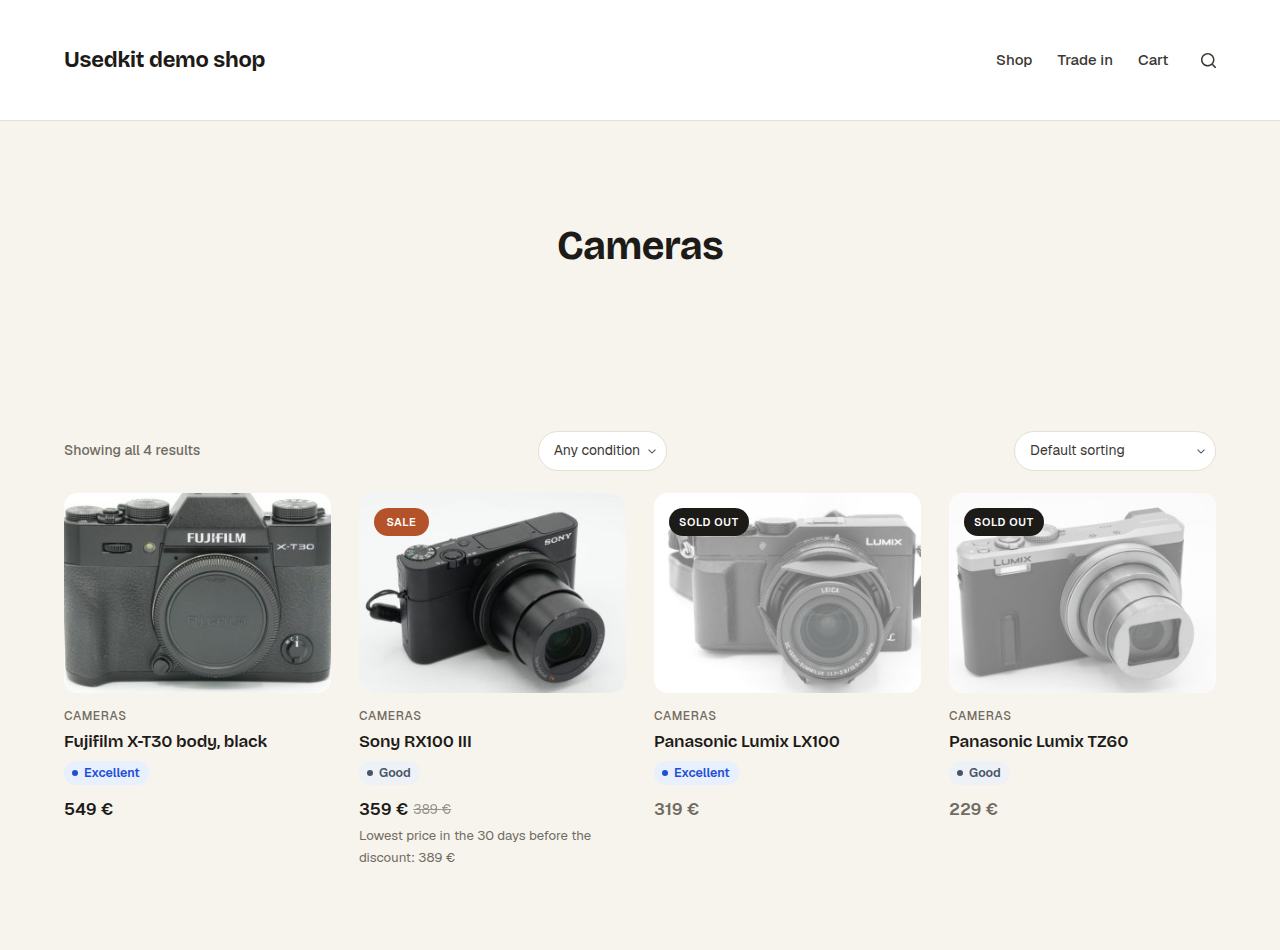Open the Cart page
The height and width of the screenshot is (950, 1280).
pyautogui.click(x=1153, y=60)
